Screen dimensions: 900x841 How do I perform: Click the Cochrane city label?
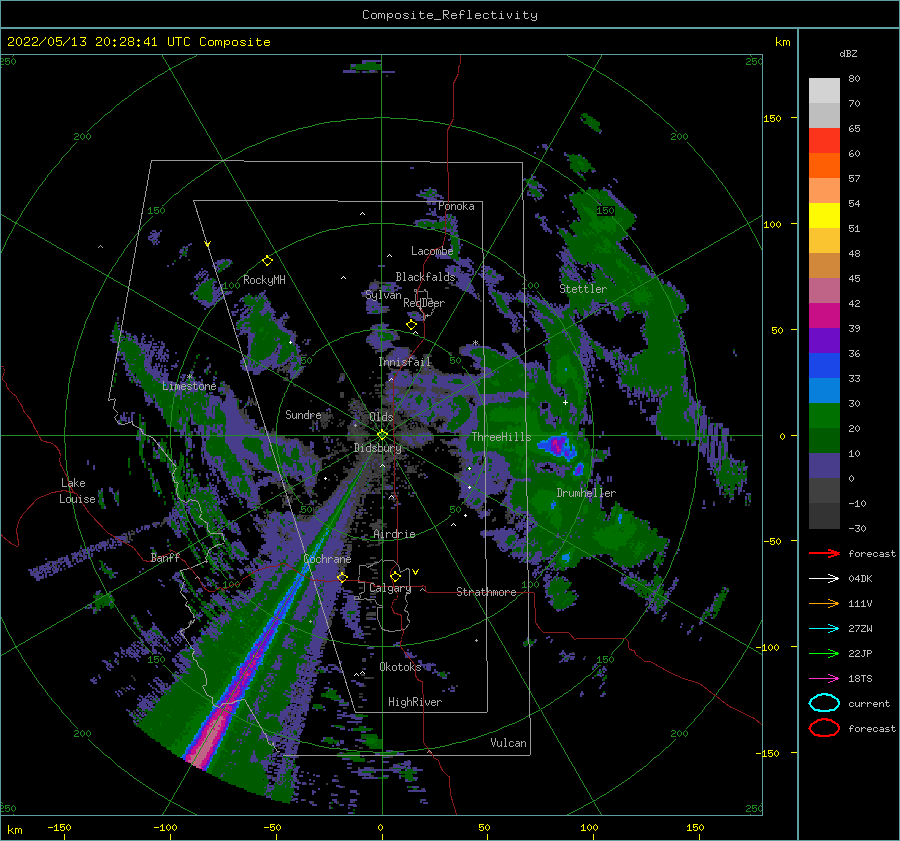click(327, 559)
